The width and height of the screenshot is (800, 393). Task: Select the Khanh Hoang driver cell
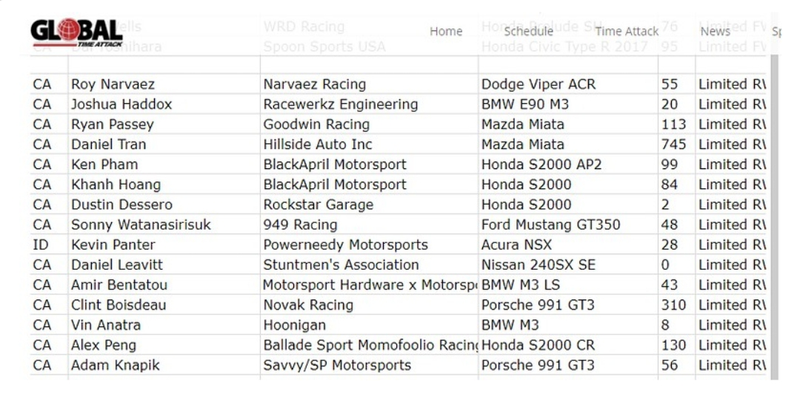(164, 184)
